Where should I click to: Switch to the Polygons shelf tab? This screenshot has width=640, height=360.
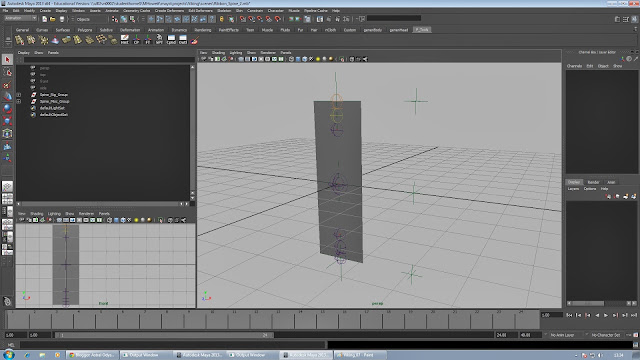coord(85,30)
